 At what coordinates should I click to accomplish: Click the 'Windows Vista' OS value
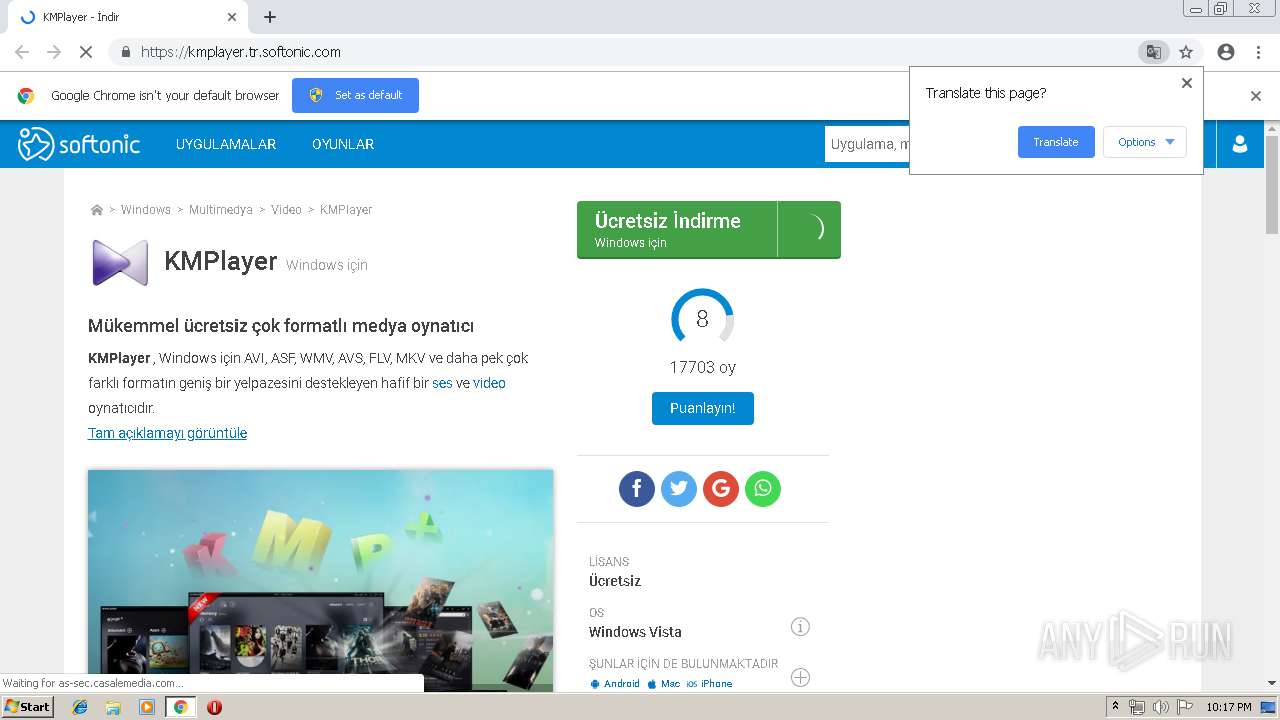click(x=635, y=632)
